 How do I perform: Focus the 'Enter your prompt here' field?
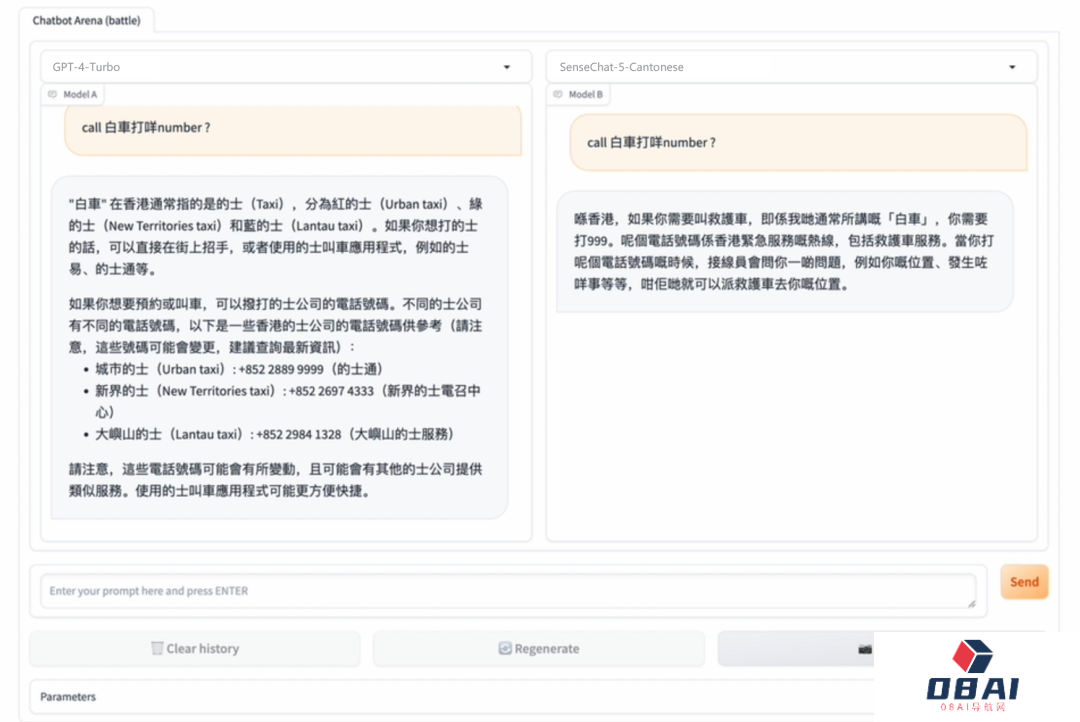tap(500, 591)
